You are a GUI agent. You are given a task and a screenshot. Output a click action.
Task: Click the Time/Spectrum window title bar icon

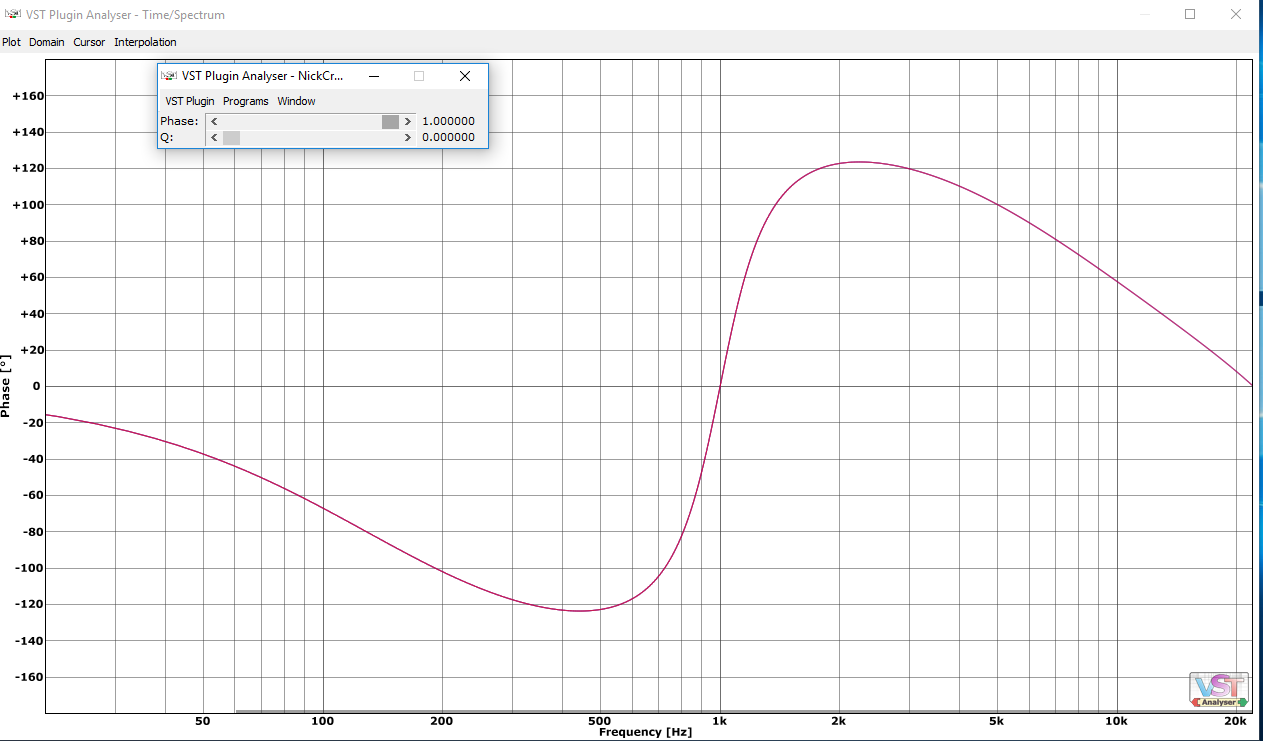[13, 15]
